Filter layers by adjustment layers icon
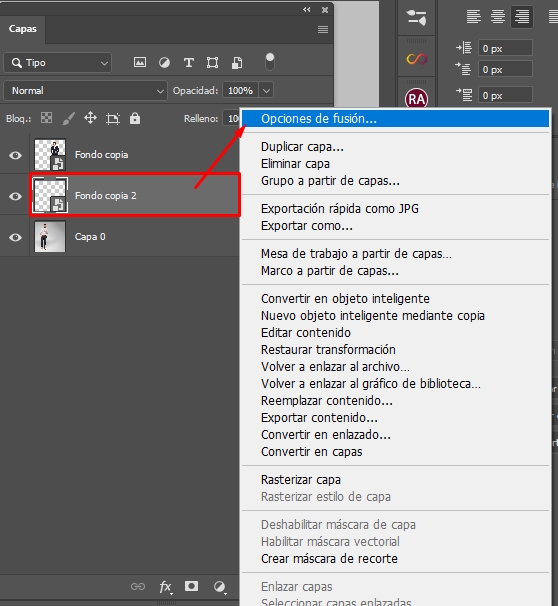Image resolution: width=558 pixels, height=606 pixels. click(x=164, y=62)
